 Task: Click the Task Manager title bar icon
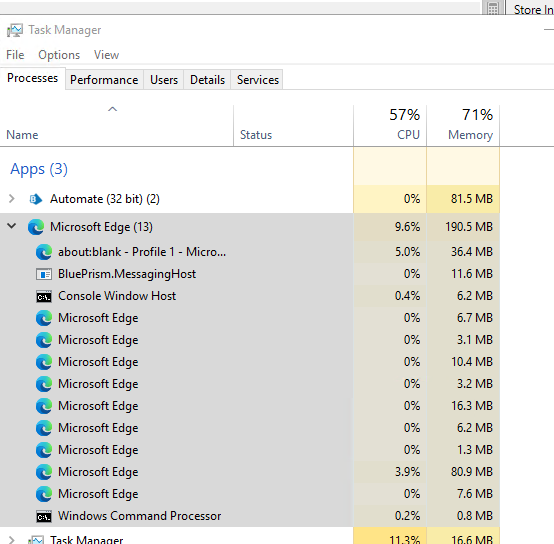pyautogui.click(x=15, y=30)
